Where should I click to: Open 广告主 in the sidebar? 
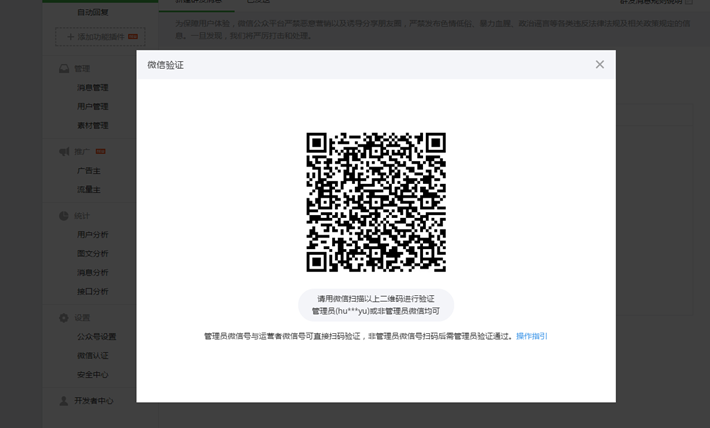click(89, 171)
